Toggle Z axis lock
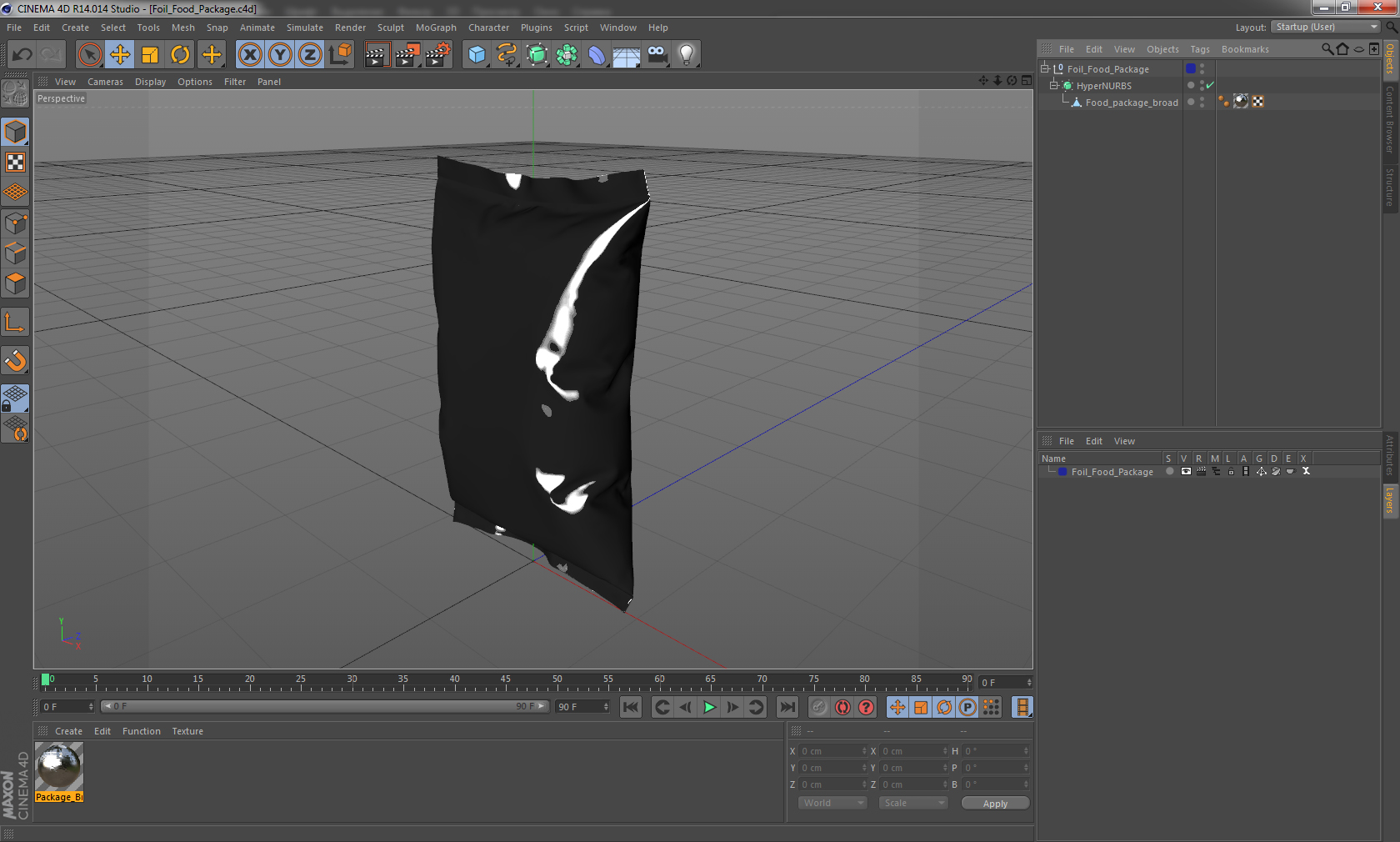The image size is (1400, 842). pos(310,55)
